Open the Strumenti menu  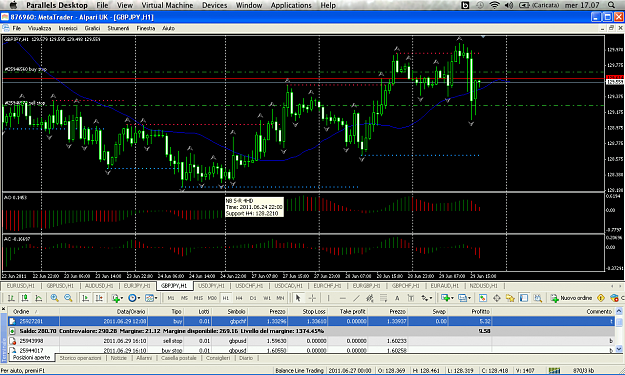coord(118,28)
